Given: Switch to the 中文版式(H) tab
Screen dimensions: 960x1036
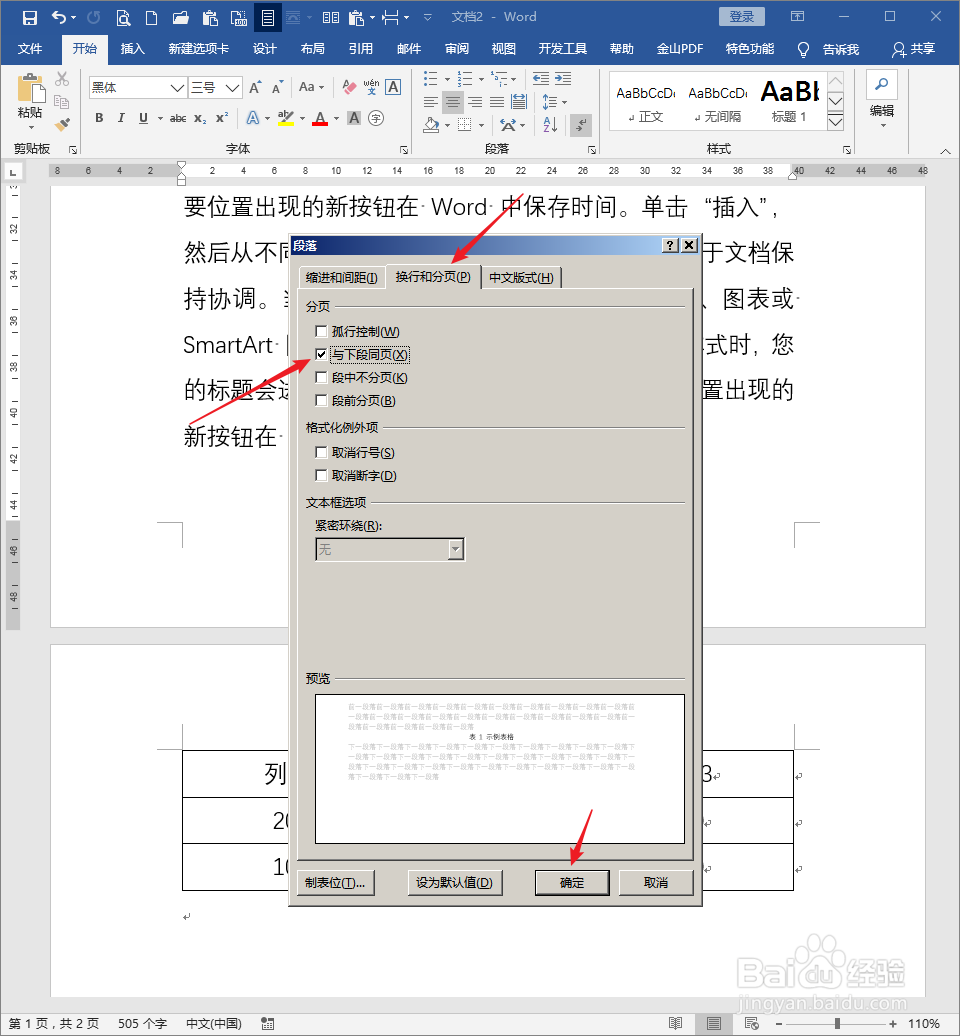Looking at the screenshot, I should tap(521, 278).
